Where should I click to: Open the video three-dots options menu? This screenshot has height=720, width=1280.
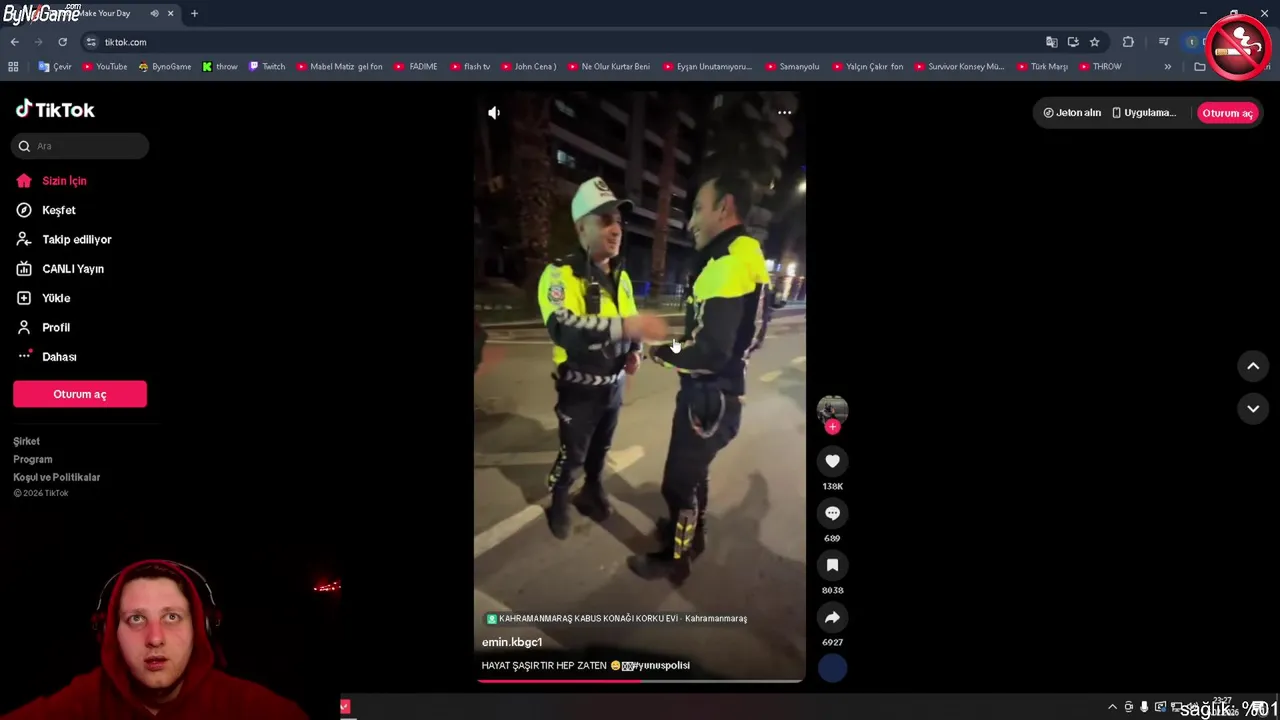[785, 113]
